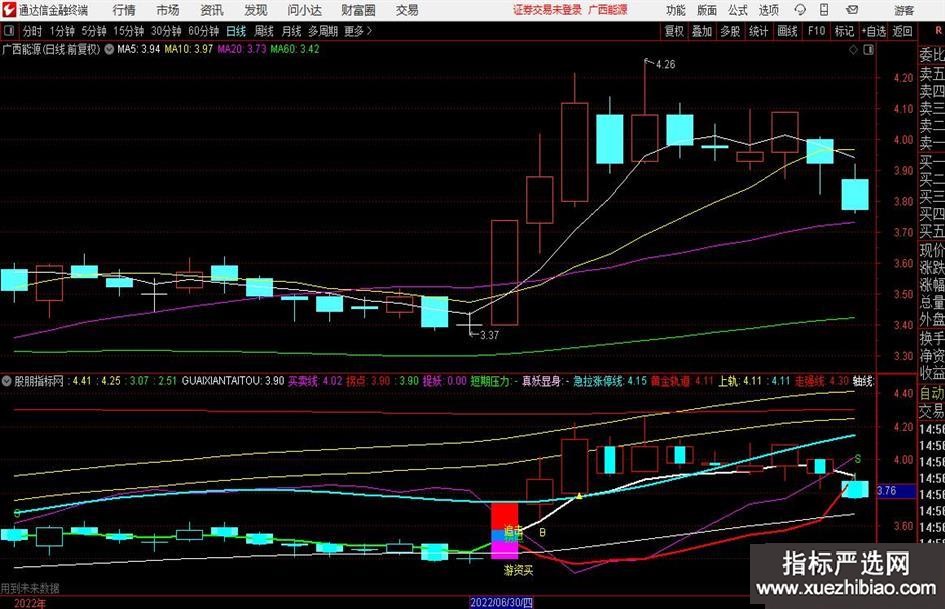Open the mail envelope icon

point(852,10)
